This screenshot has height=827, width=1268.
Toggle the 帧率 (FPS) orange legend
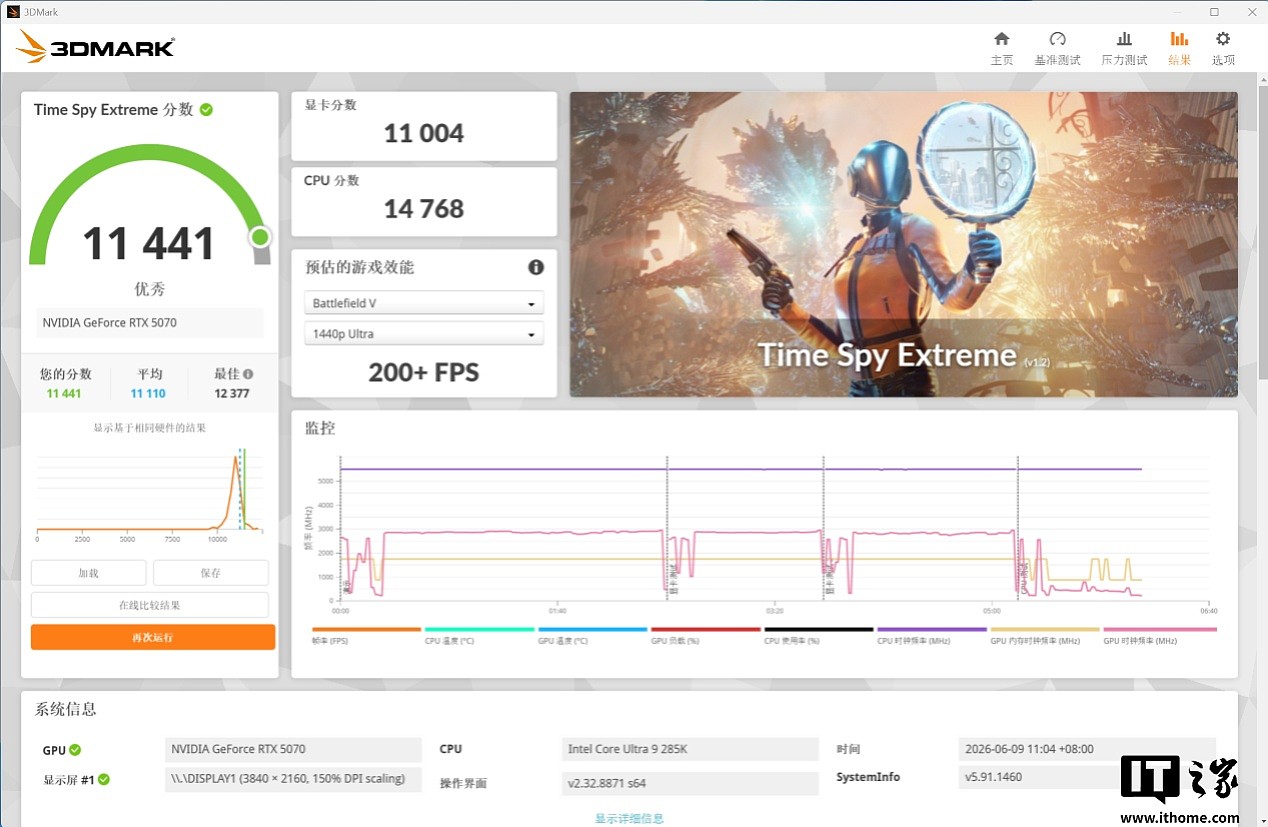(x=366, y=635)
